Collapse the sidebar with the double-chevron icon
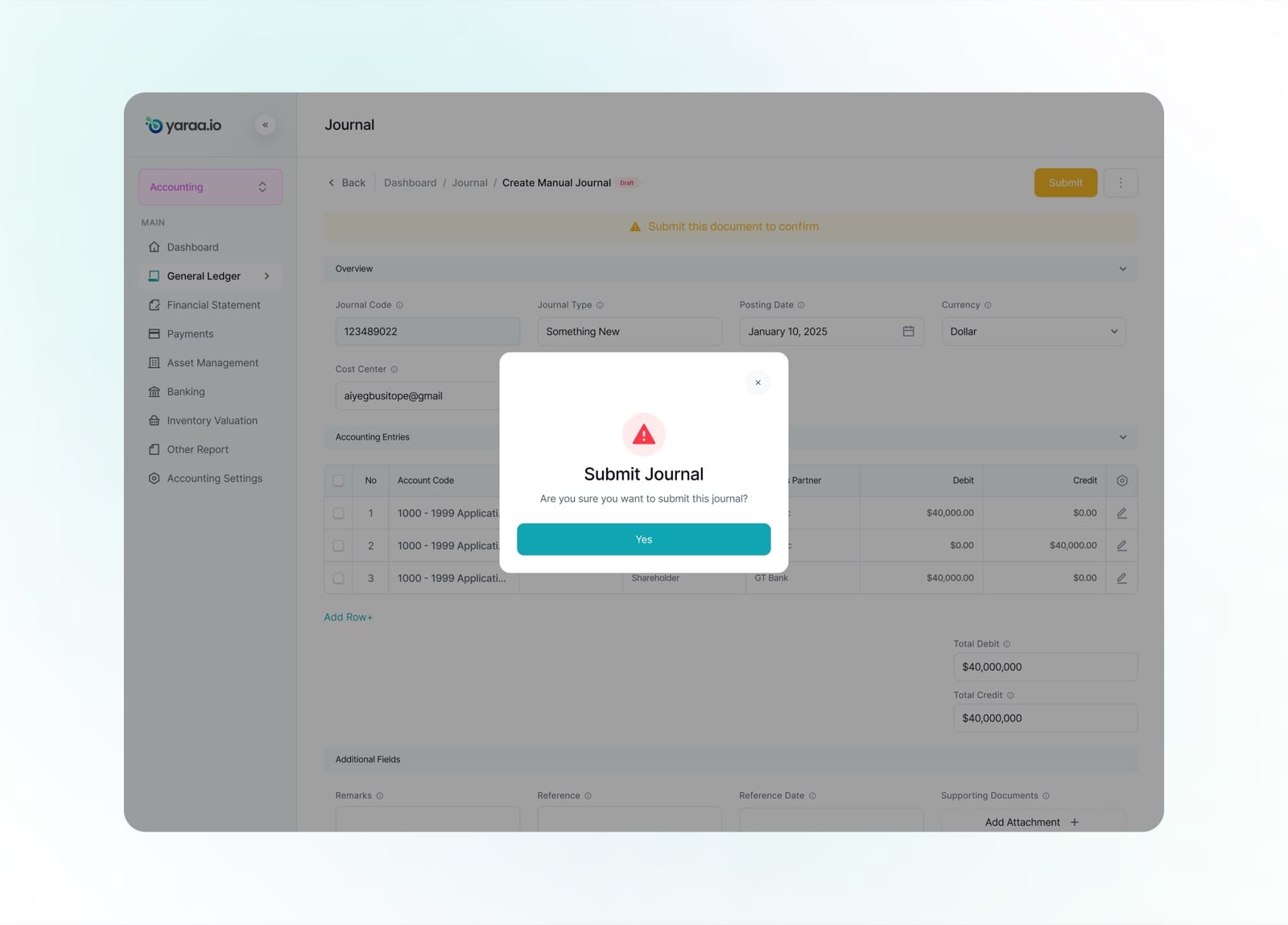This screenshot has height=925, width=1288. point(265,125)
